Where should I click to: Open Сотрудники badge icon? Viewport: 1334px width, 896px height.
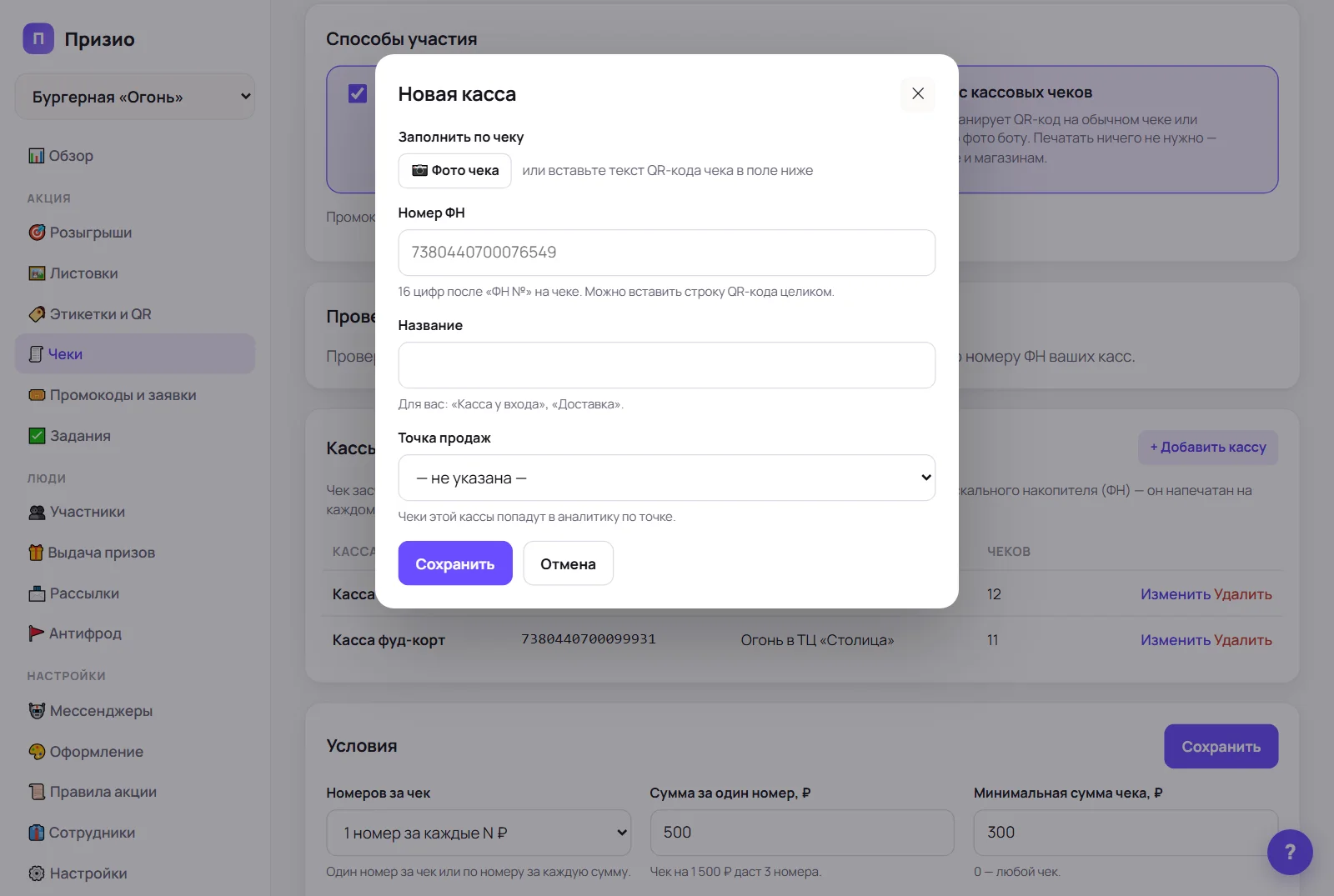pos(37,833)
